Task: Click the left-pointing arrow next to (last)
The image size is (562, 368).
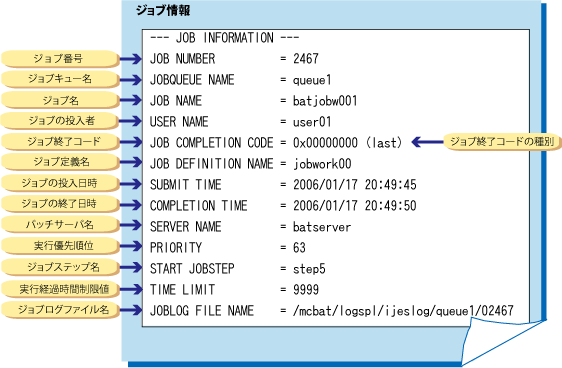Action: point(428,142)
